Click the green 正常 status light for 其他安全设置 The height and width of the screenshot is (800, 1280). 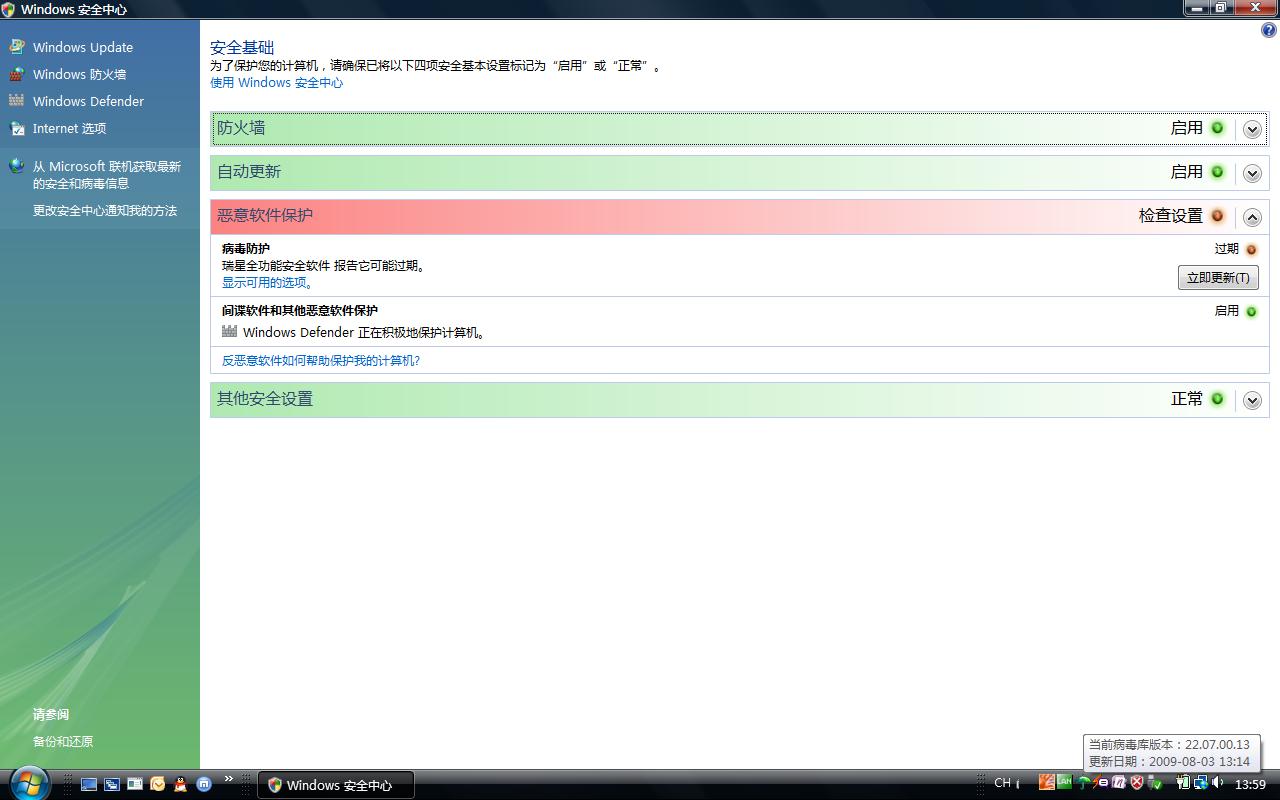(x=1217, y=399)
